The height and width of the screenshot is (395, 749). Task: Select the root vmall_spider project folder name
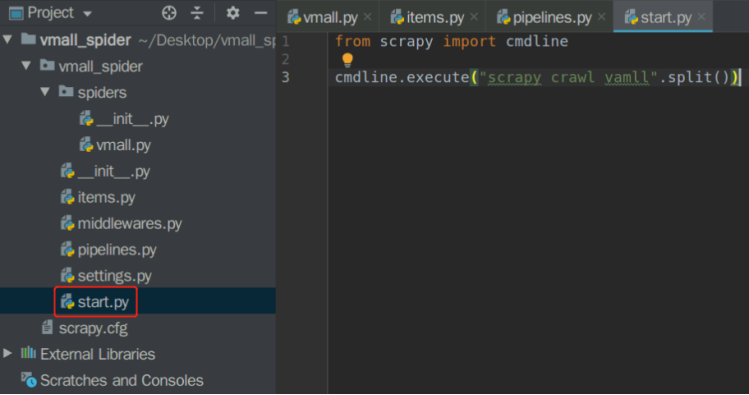pyautogui.click(x=85, y=40)
